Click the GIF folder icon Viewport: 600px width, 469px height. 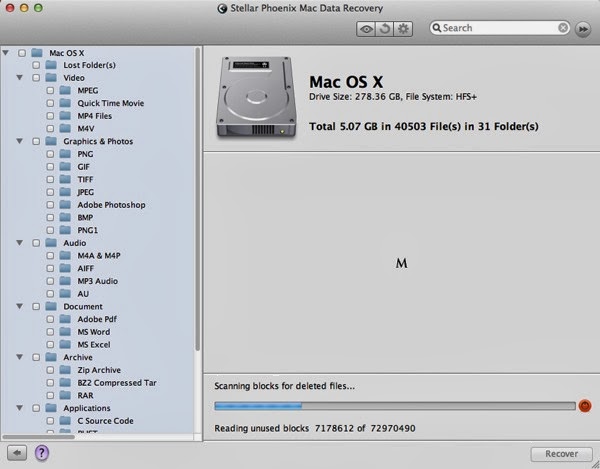coord(65,166)
